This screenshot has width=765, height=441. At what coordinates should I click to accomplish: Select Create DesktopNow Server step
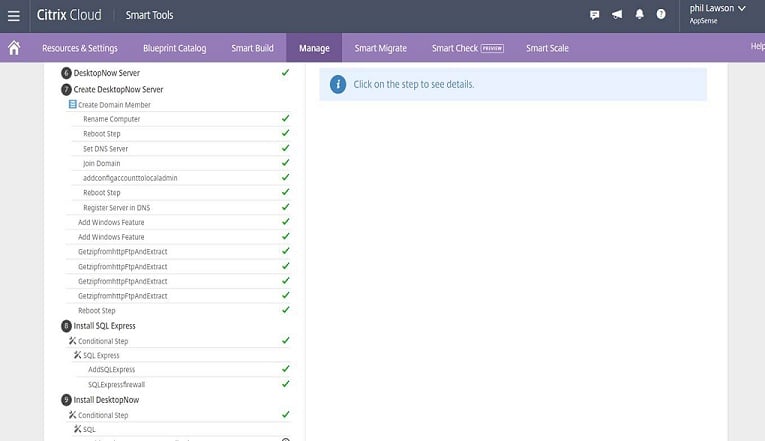point(118,90)
